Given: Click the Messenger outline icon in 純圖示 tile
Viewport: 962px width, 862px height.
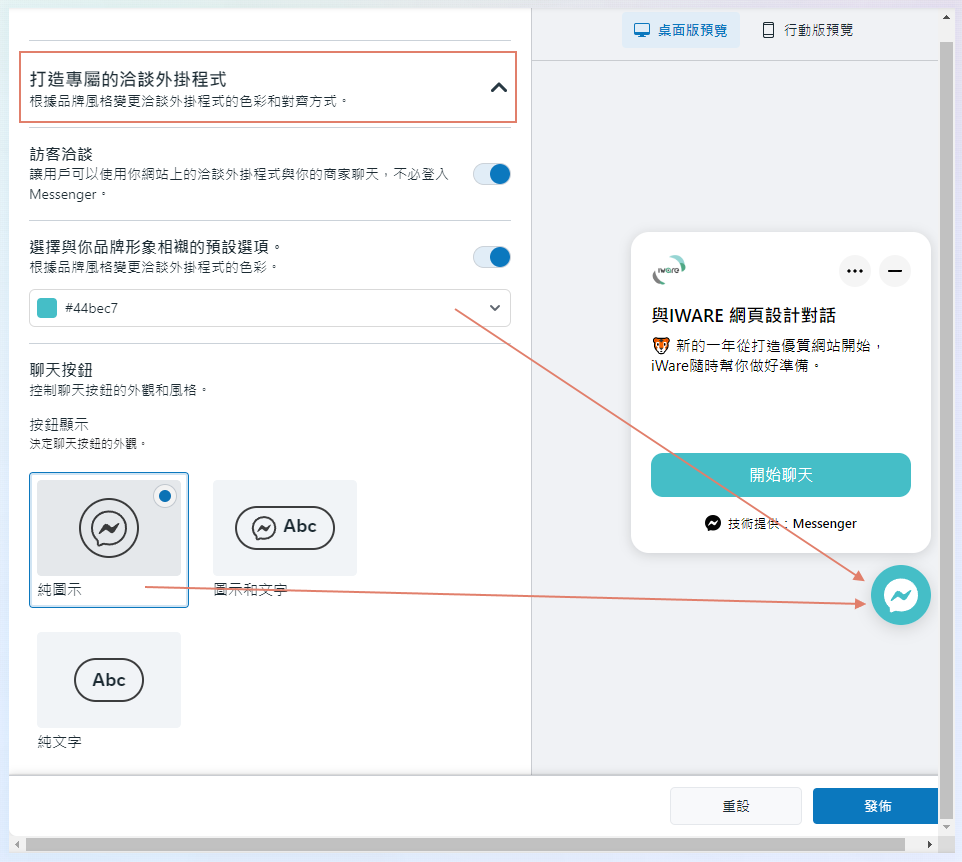Looking at the screenshot, I should pyautogui.click(x=109, y=528).
